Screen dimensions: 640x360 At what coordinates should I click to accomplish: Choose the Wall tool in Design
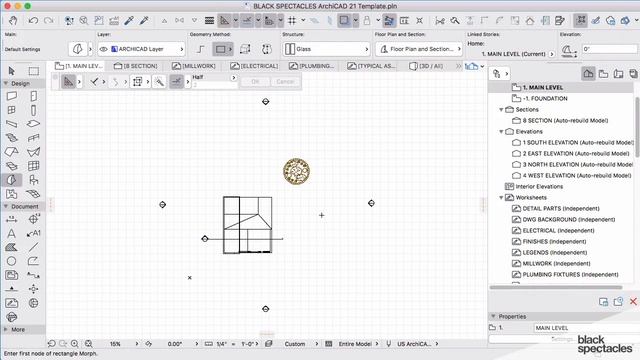coord(11,96)
